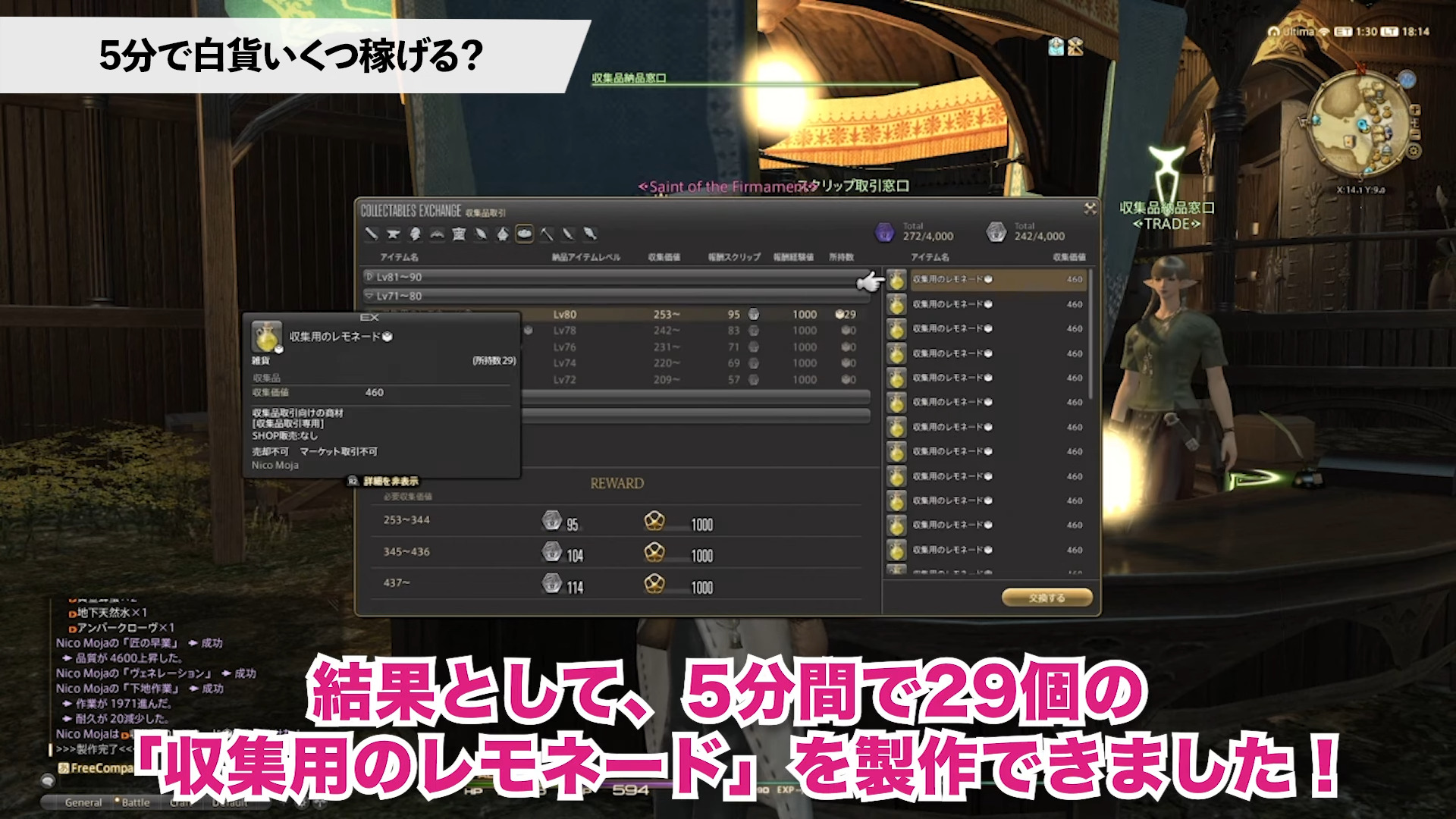Select the Carpenter saw class icon
Viewport: 1456px width, 819px height.
371,234
